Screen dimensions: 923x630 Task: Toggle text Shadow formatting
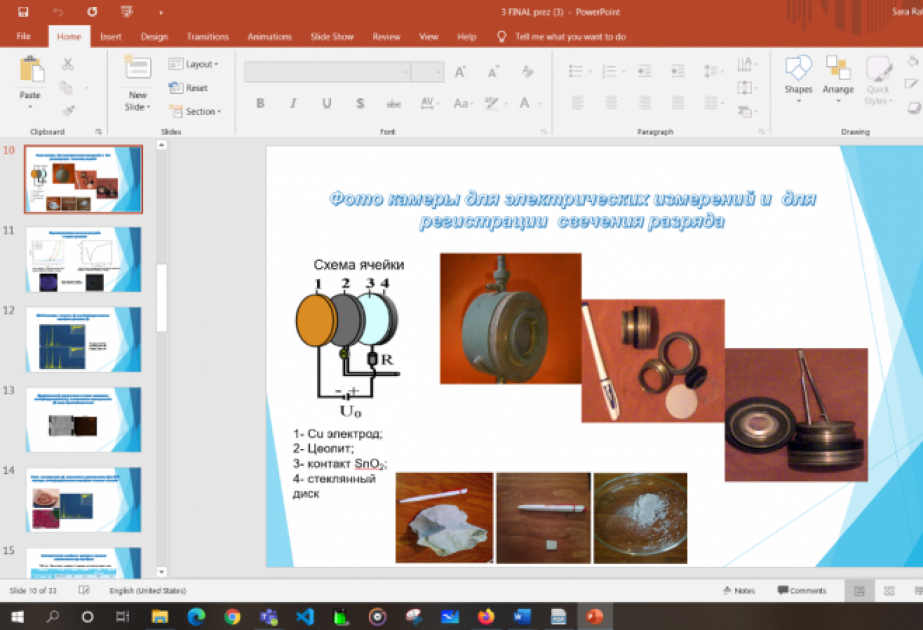360,104
